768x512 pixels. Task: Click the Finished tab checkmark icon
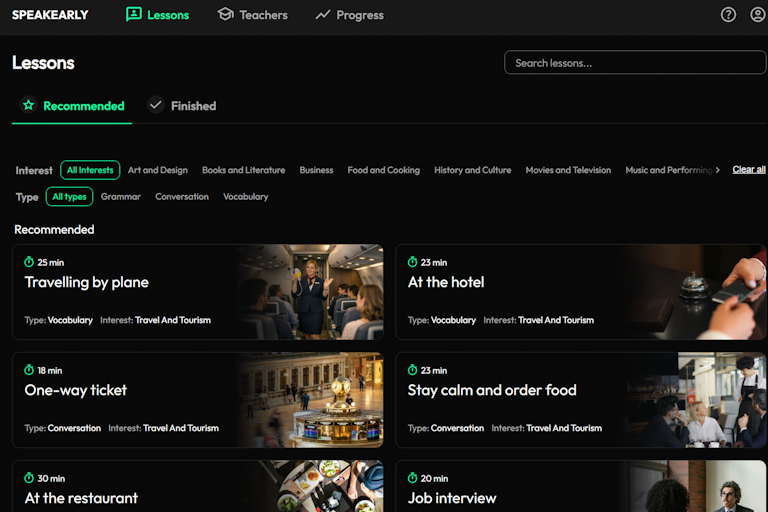pyautogui.click(x=156, y=105)
